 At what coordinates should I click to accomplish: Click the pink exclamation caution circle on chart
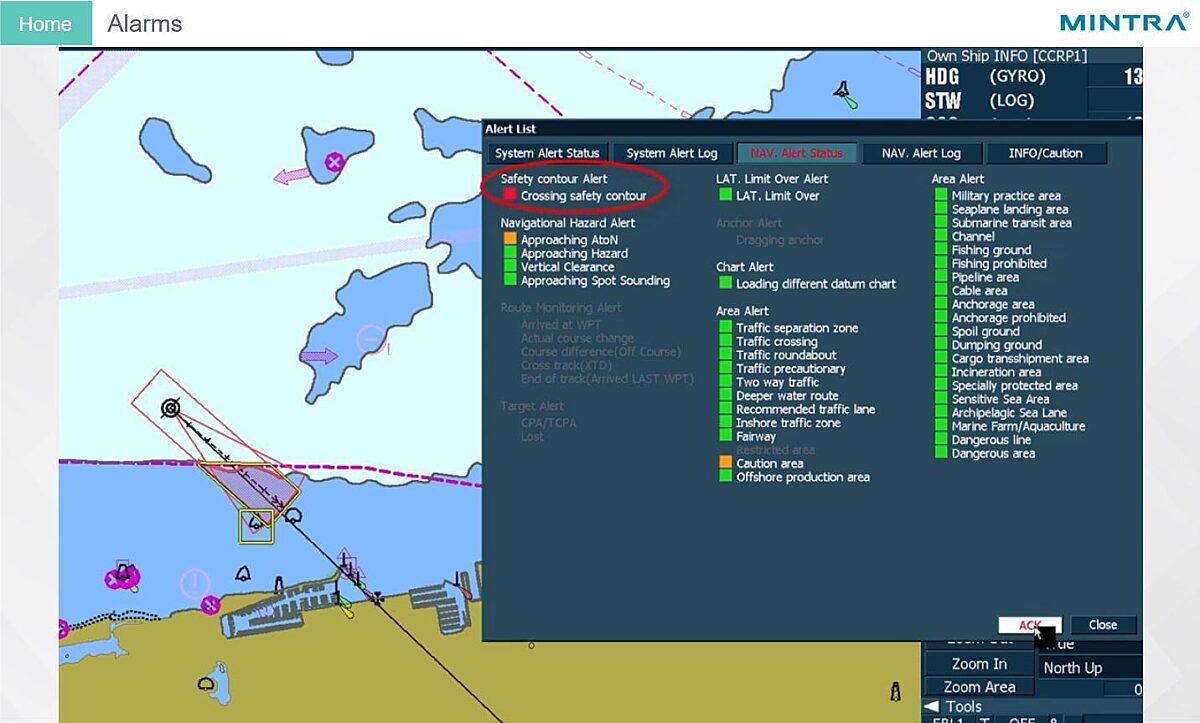194,582
